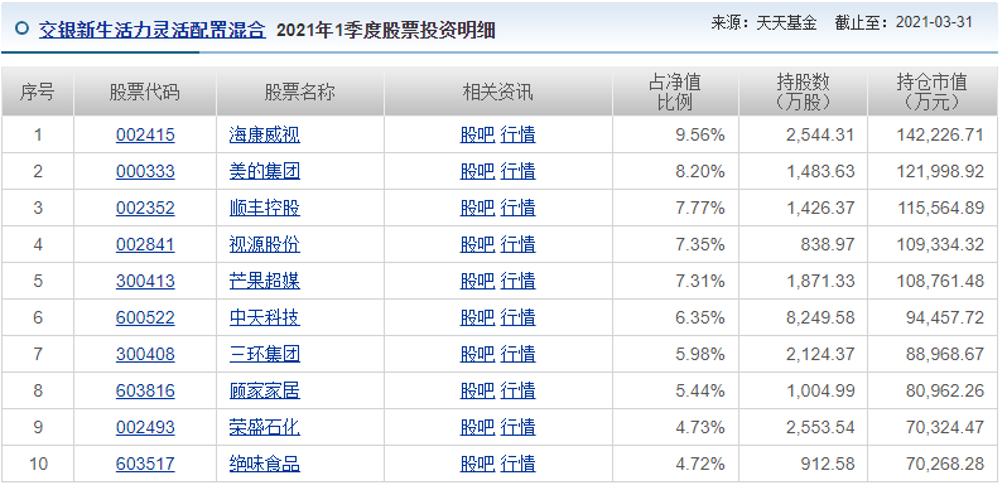
Task: Click stock code 300413
Action: tap(145, 281)
